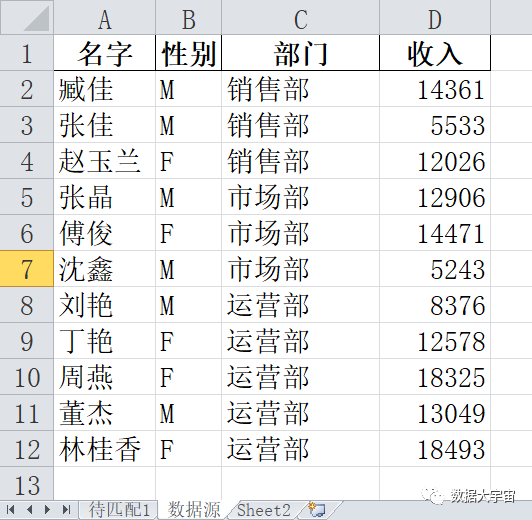Select column D header

(435, 18)
